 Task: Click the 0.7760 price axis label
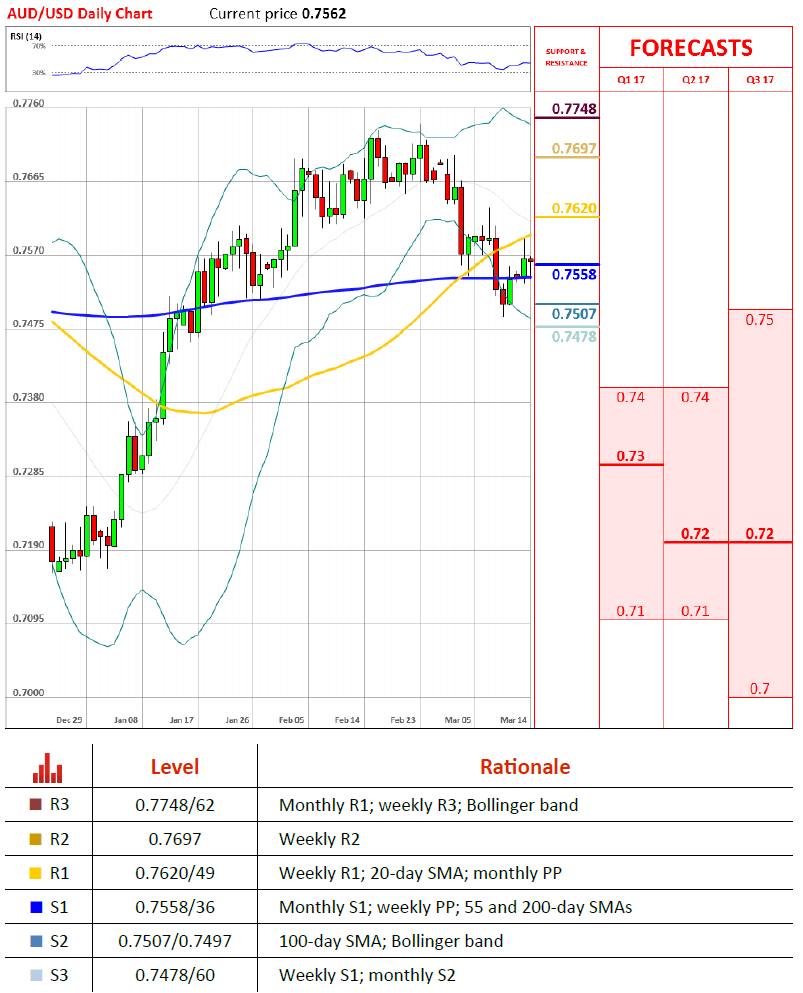pos(28,103)
